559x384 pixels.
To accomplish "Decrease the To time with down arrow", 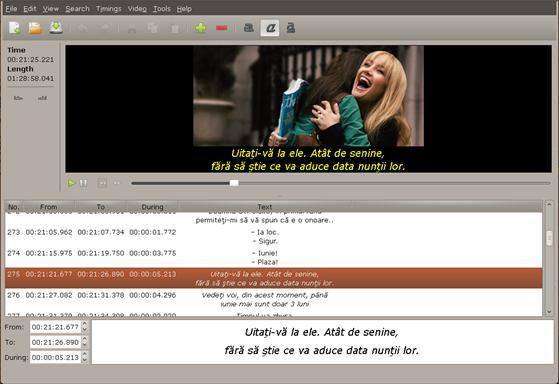I will point(84,345).
